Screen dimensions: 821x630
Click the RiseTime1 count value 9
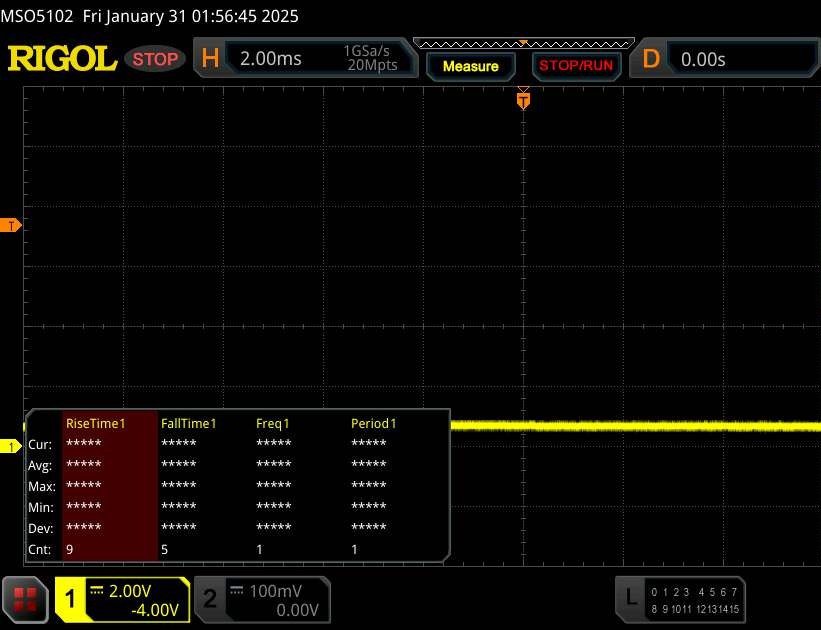click(x=70, y=549)
